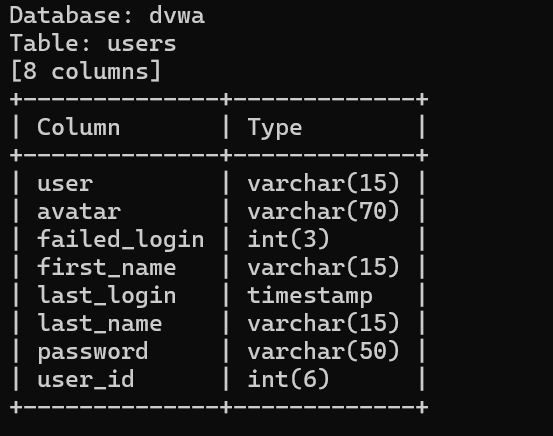Click the 'timestamp' type value
553x436 pixels.
click(x=310, y=296)
